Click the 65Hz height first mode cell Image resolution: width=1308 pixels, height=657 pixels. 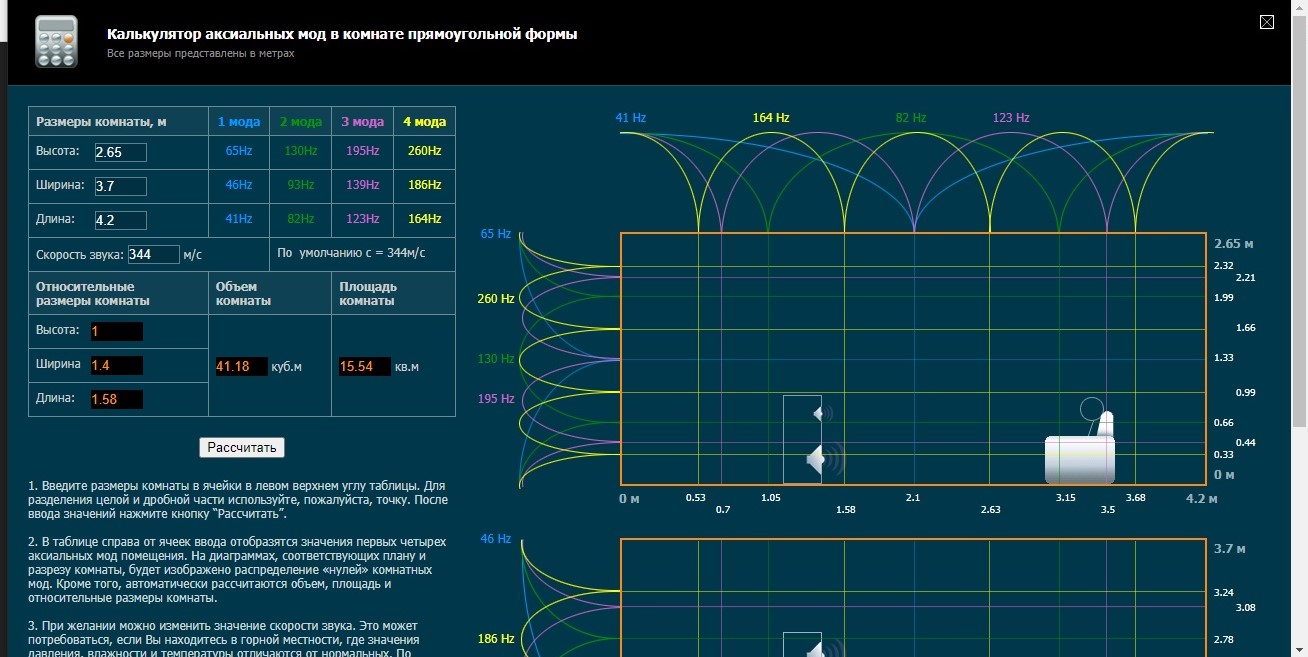pyautogui.click(x=239, y=151)
